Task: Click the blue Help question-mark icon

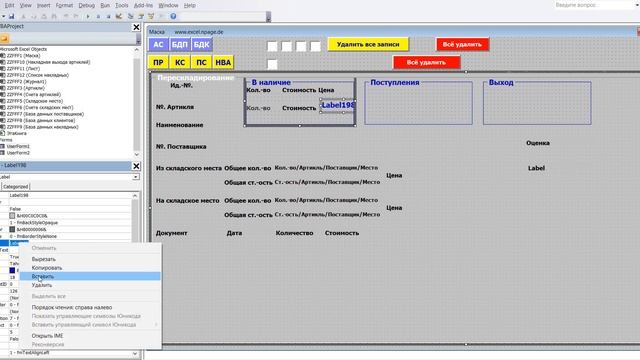Action: tap(173, 16)
